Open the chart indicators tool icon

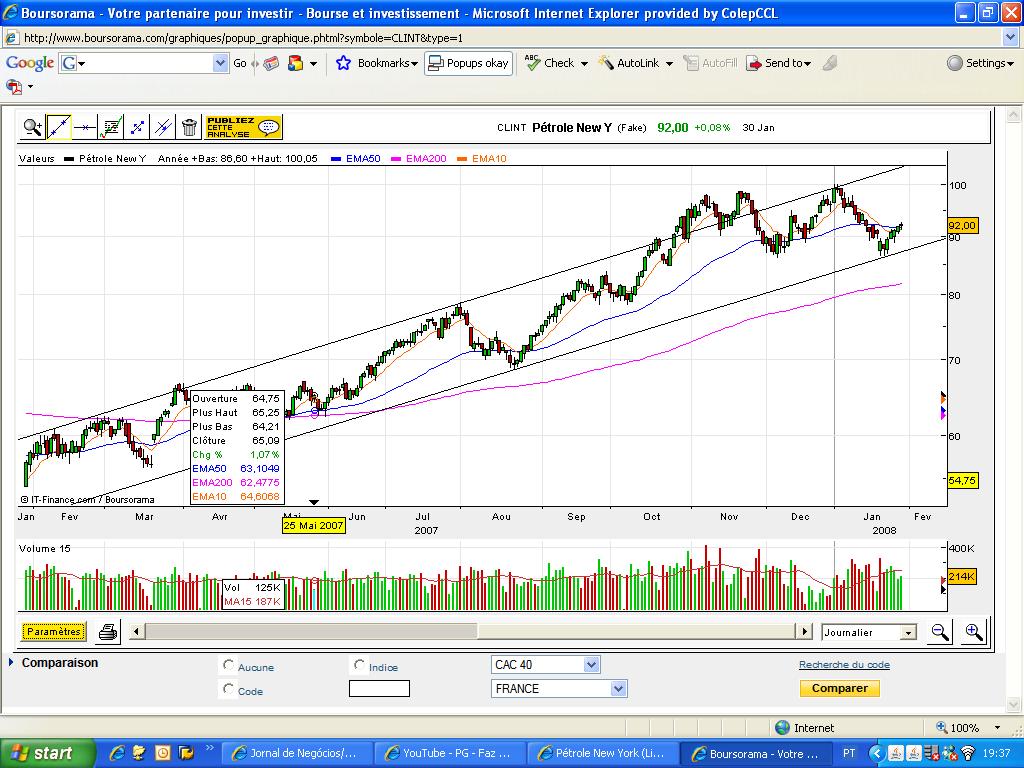pyautogui.click(x=111, y=127)
